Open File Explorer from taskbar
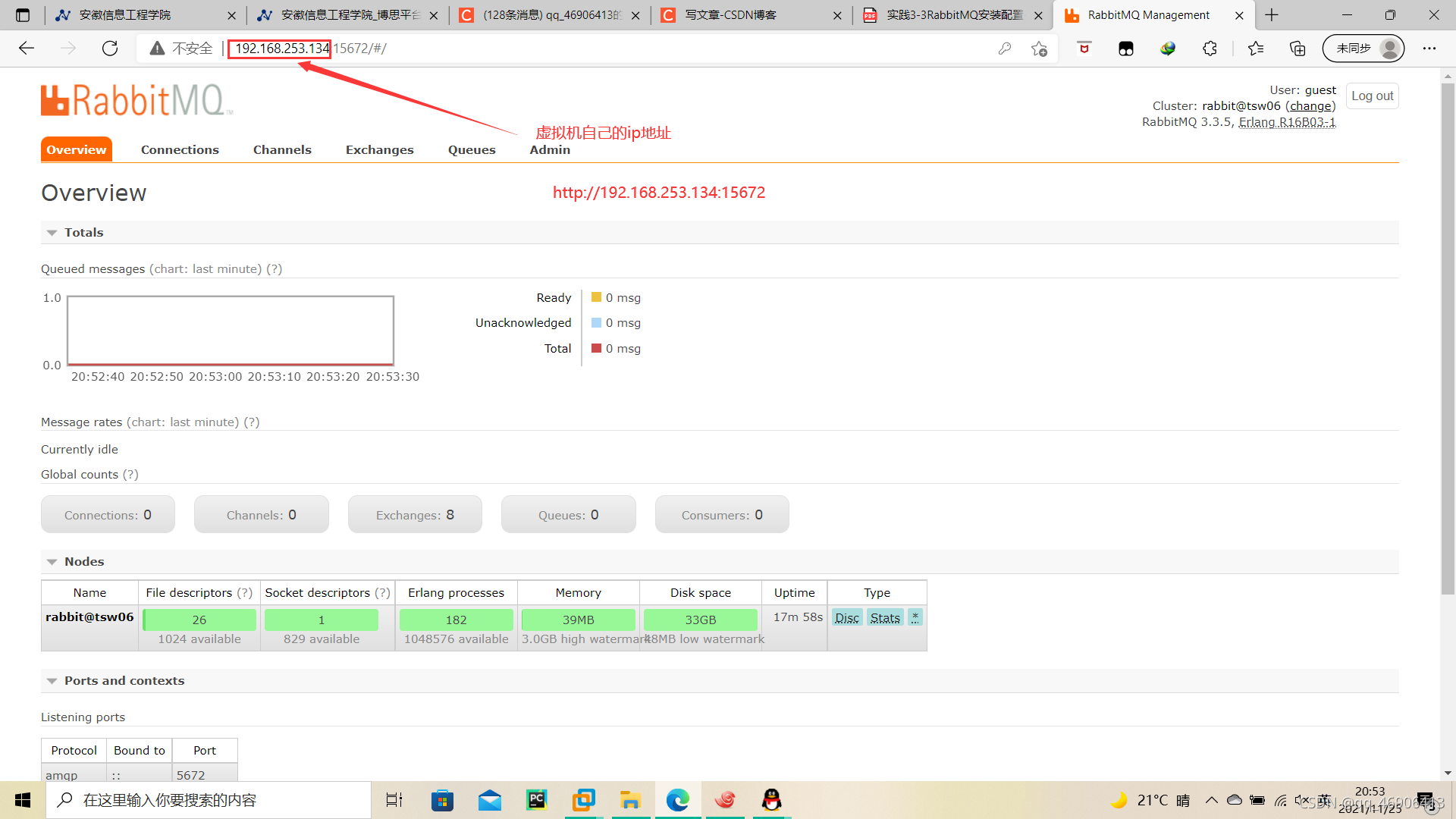 (630, 800)
